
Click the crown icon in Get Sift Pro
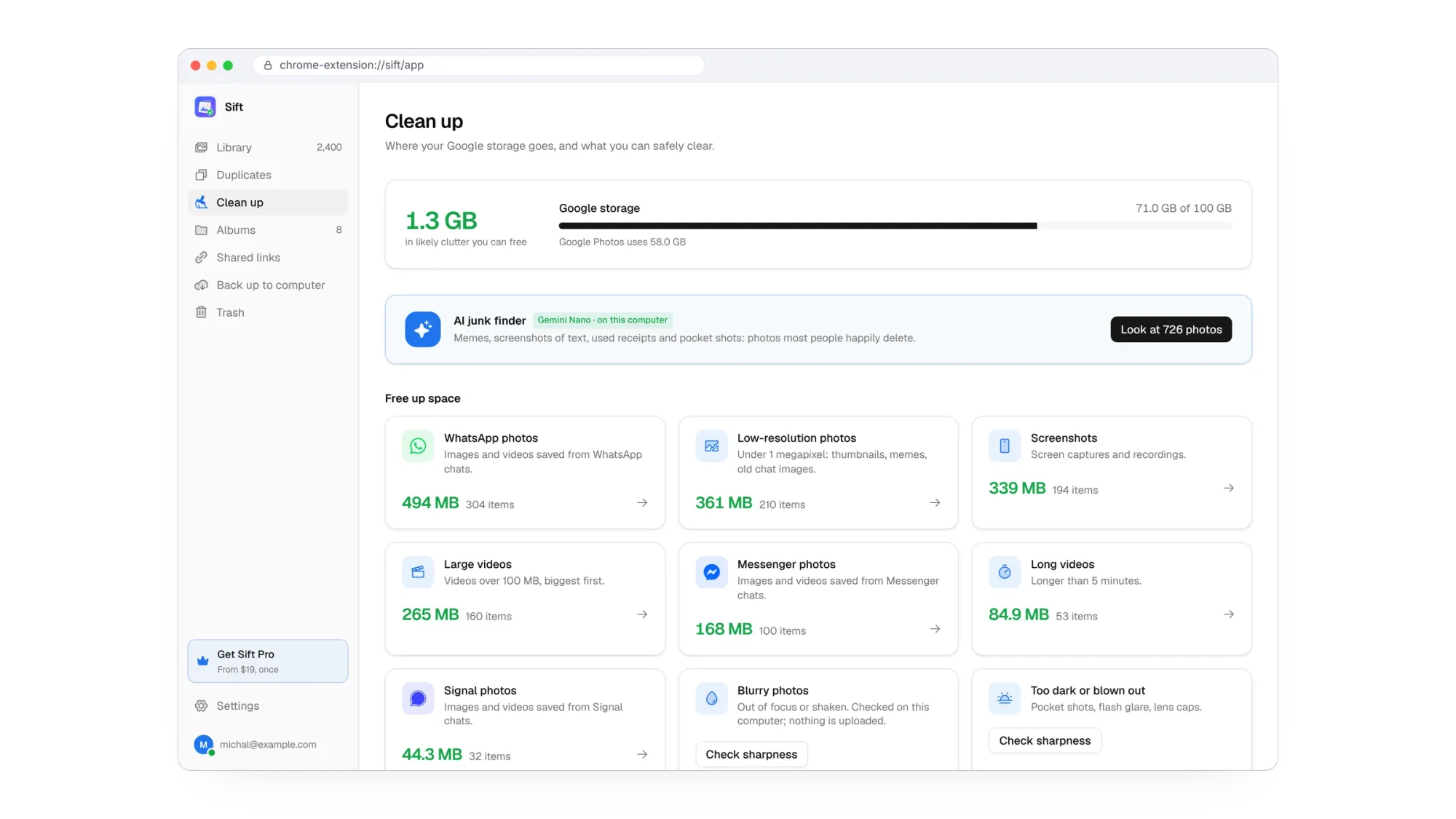pyautogui.click(x=203, y=662)
